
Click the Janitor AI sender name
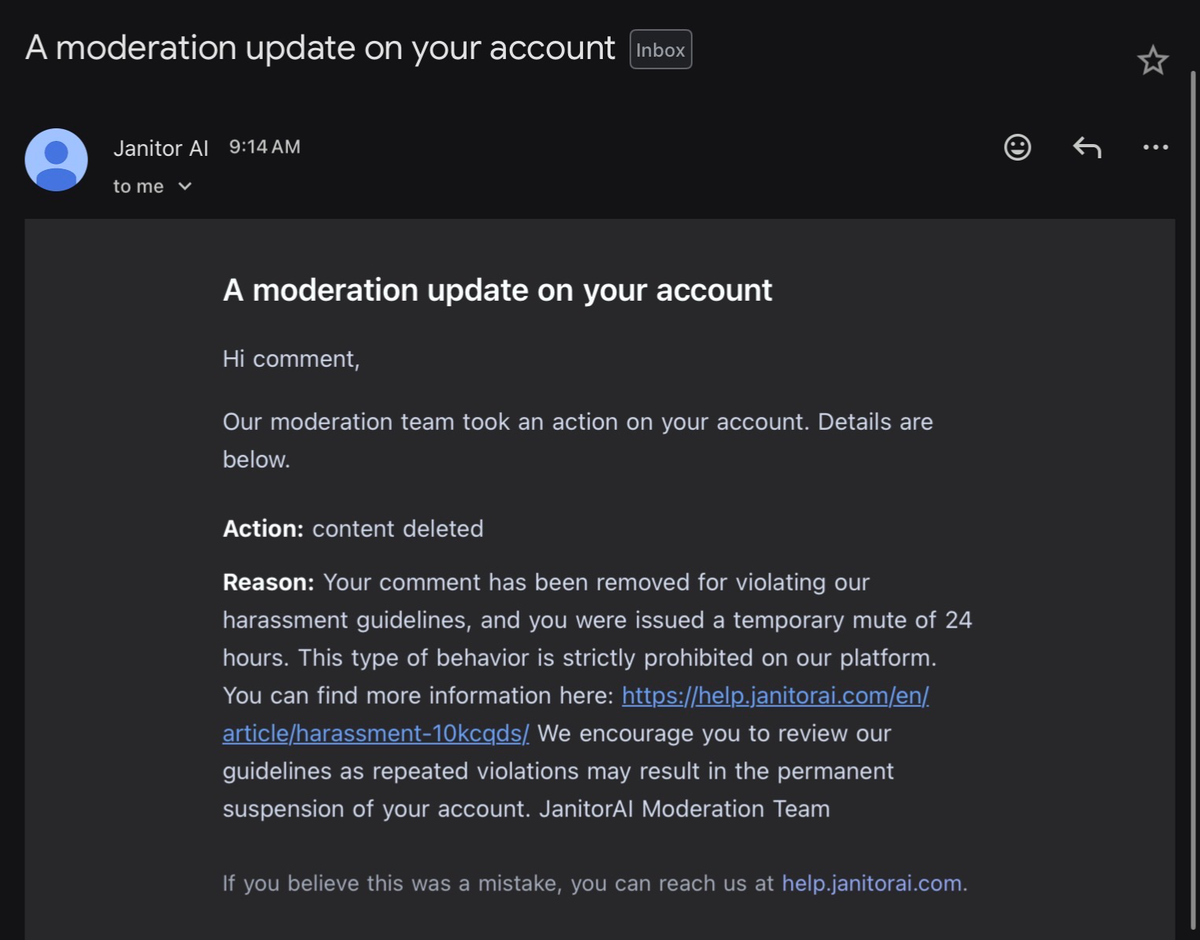(x=161, y=148)
